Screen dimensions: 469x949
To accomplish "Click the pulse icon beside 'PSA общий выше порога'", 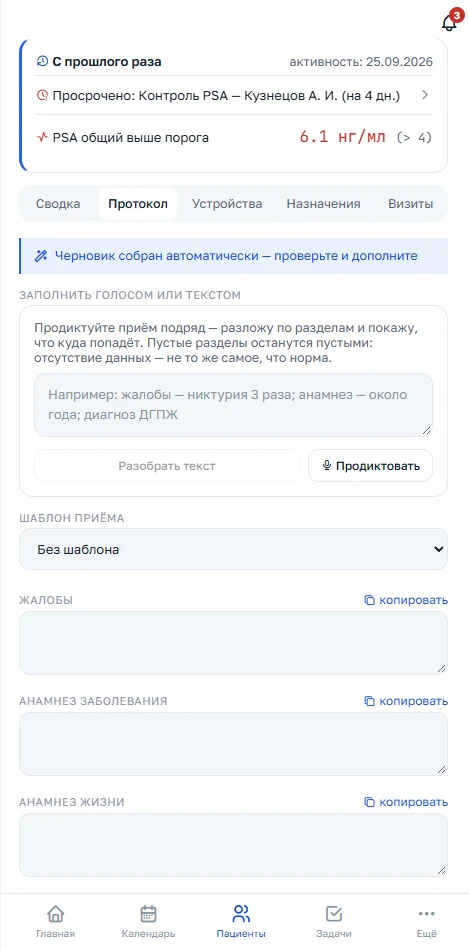I will click(x=42, y=137).
